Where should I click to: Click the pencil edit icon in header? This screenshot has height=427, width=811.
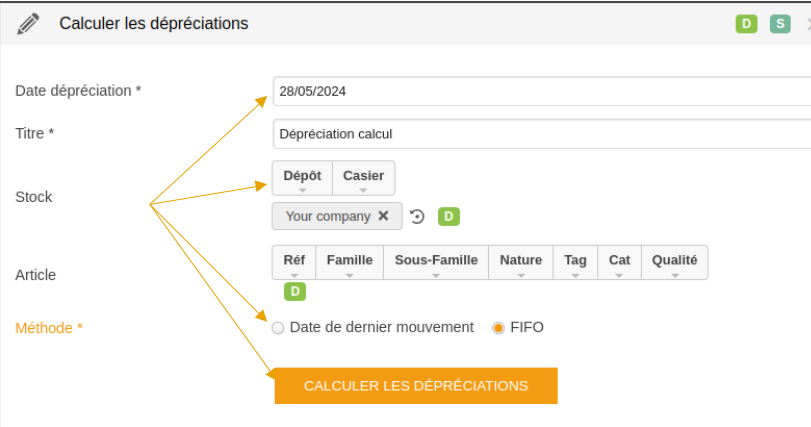28,24
